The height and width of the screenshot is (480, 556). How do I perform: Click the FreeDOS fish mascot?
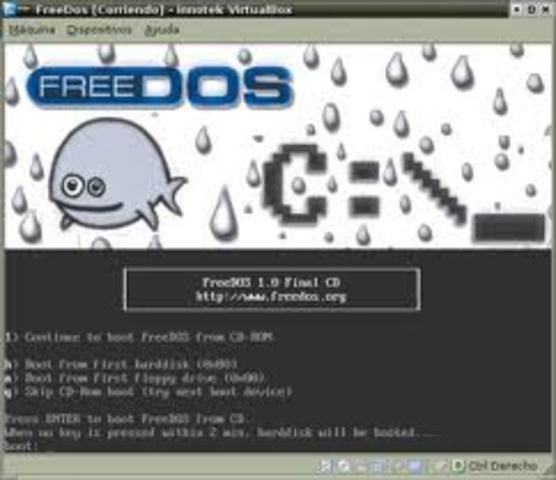click(x=117, y=174)
